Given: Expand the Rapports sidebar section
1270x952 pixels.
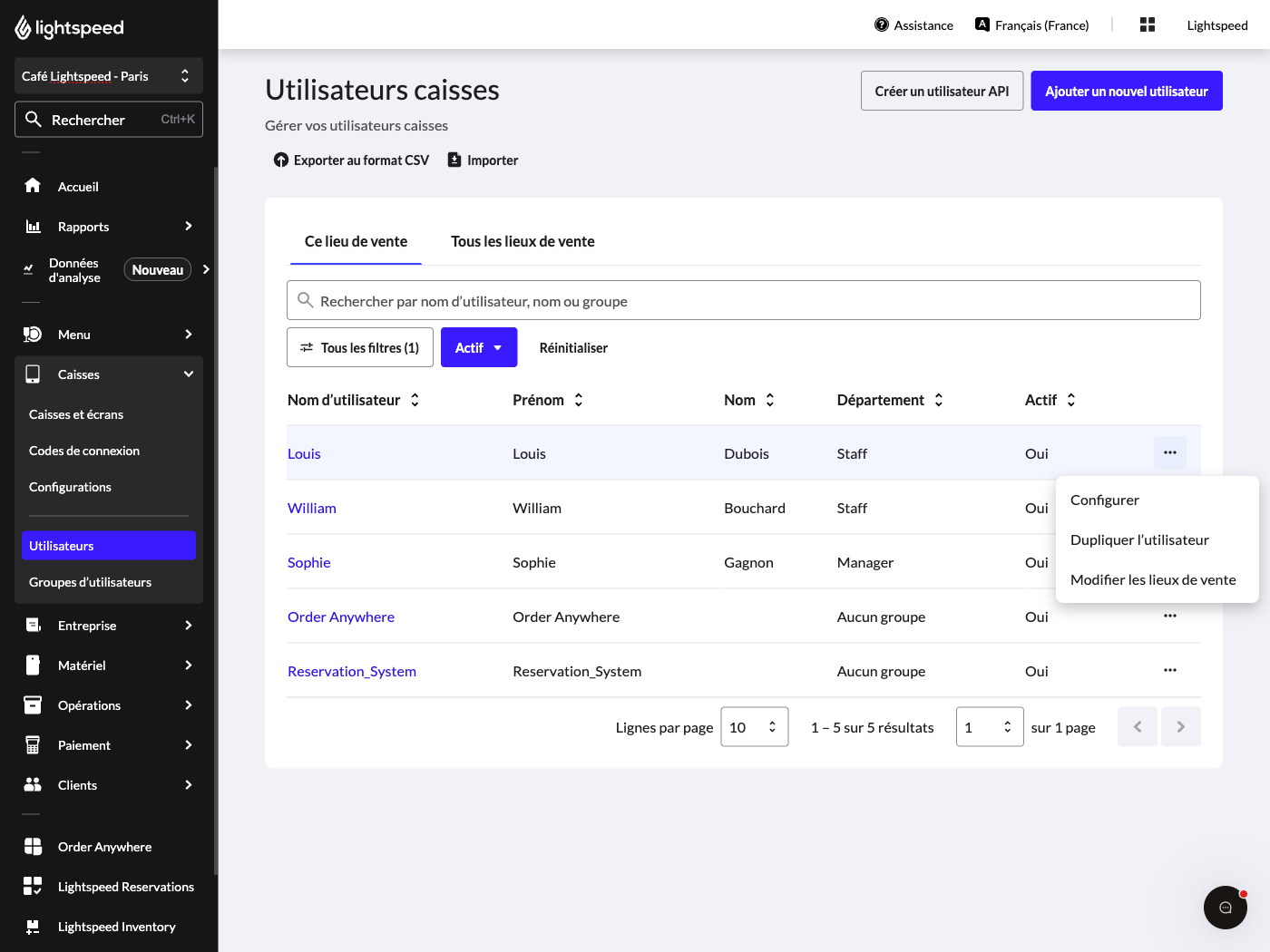Looking at the screenshot, I should tap(109, 226).
